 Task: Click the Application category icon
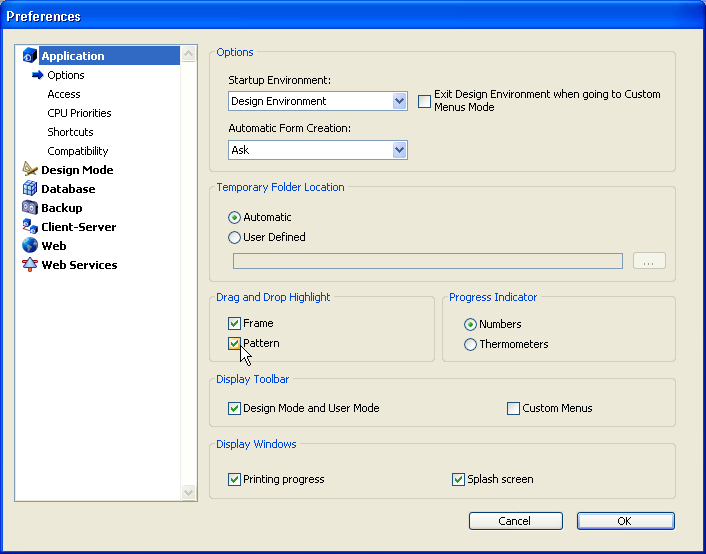click(x=29, y=56)
